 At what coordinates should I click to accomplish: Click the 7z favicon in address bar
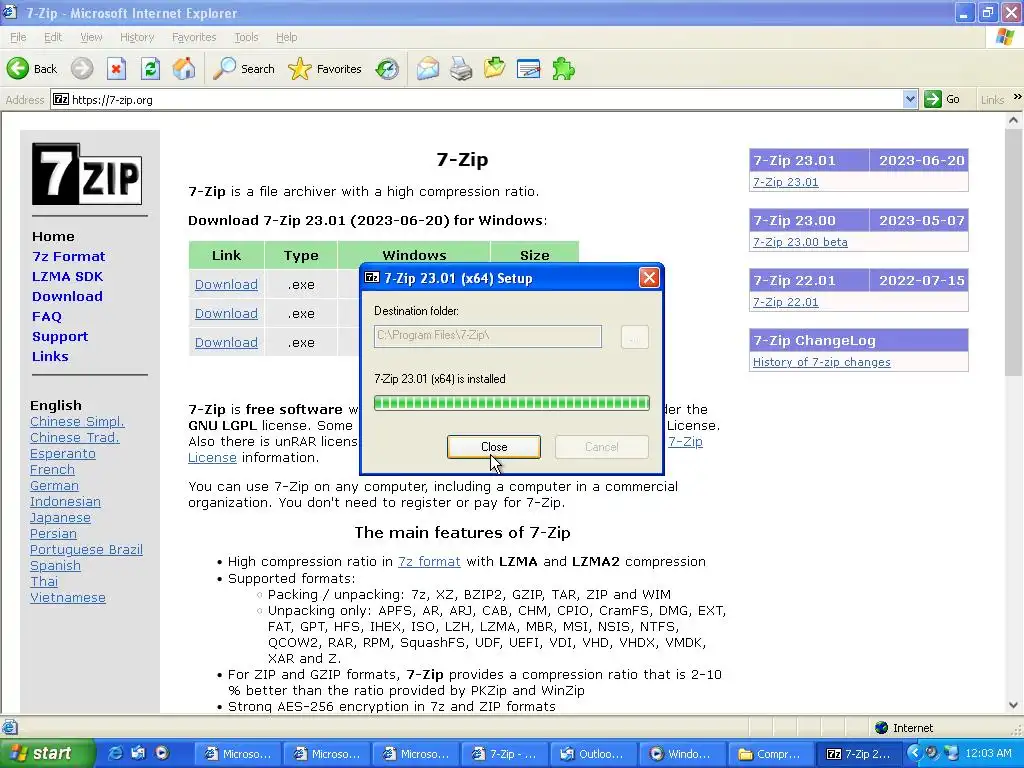[x=61, y=100]
